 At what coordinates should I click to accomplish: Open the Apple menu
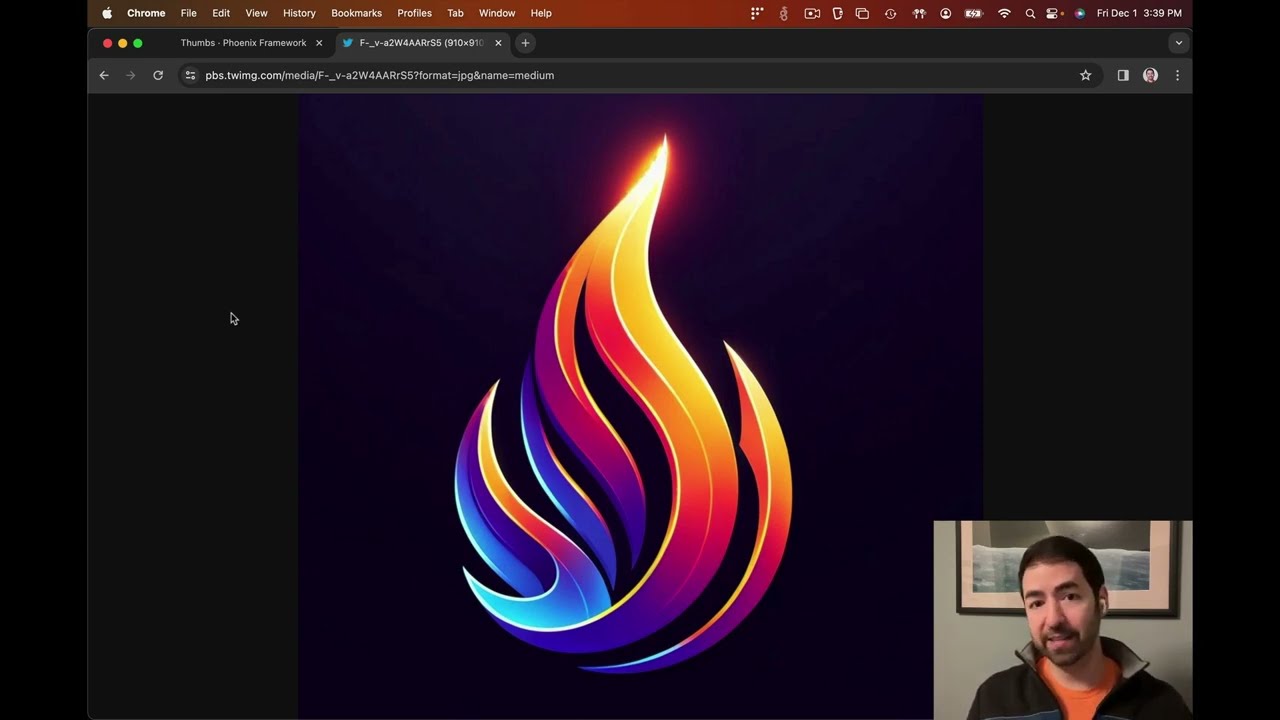[x=107, y=13]
